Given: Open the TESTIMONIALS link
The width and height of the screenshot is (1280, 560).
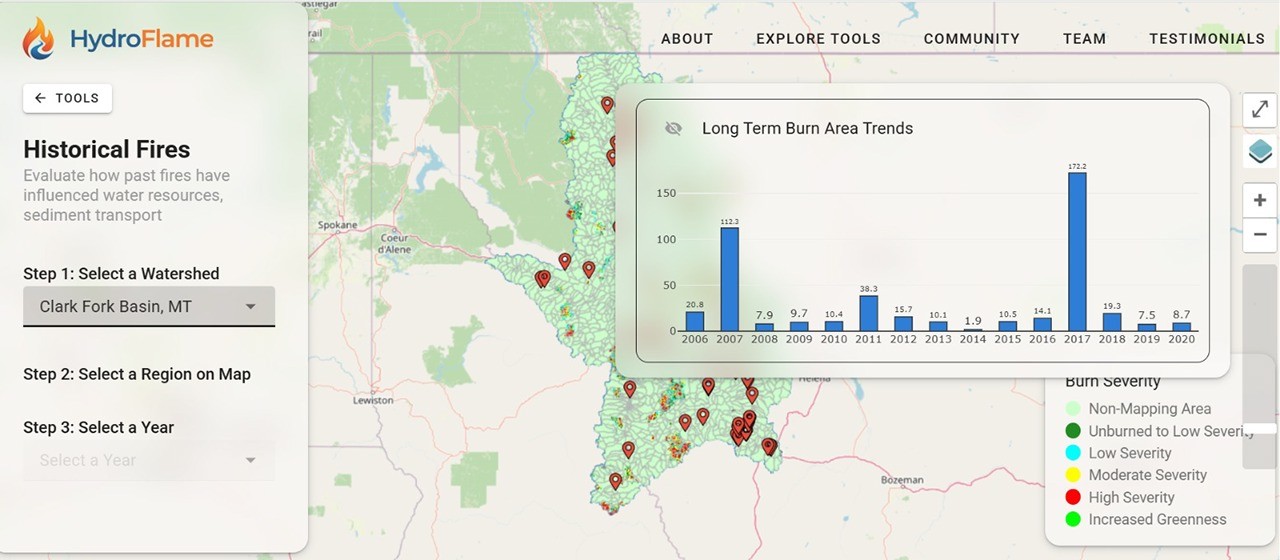Looking at the screenshot, I should point(1206,39).
